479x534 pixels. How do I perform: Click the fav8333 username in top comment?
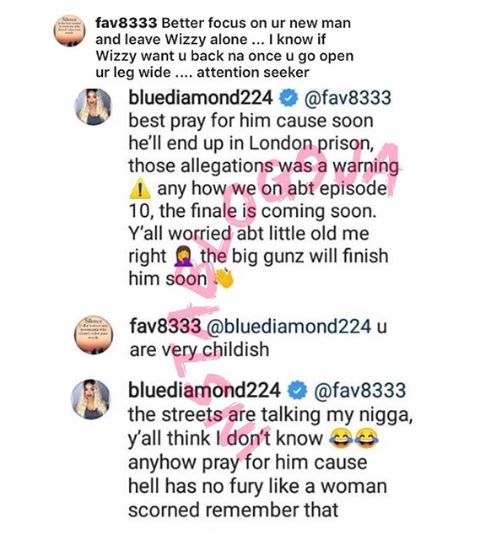click(126, 23)
